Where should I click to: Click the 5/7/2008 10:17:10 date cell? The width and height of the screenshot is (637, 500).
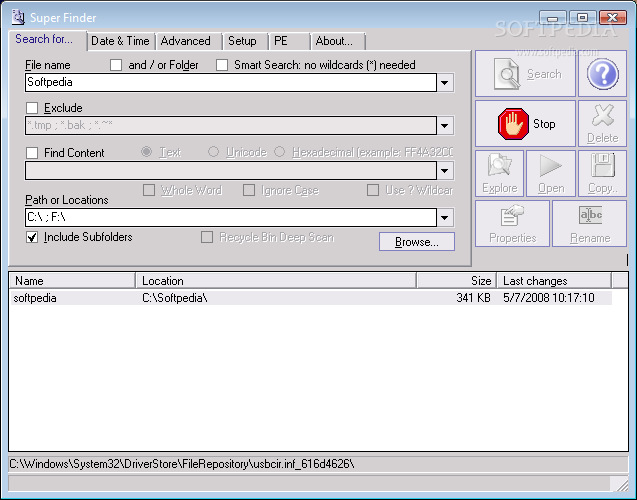point(549,298)
